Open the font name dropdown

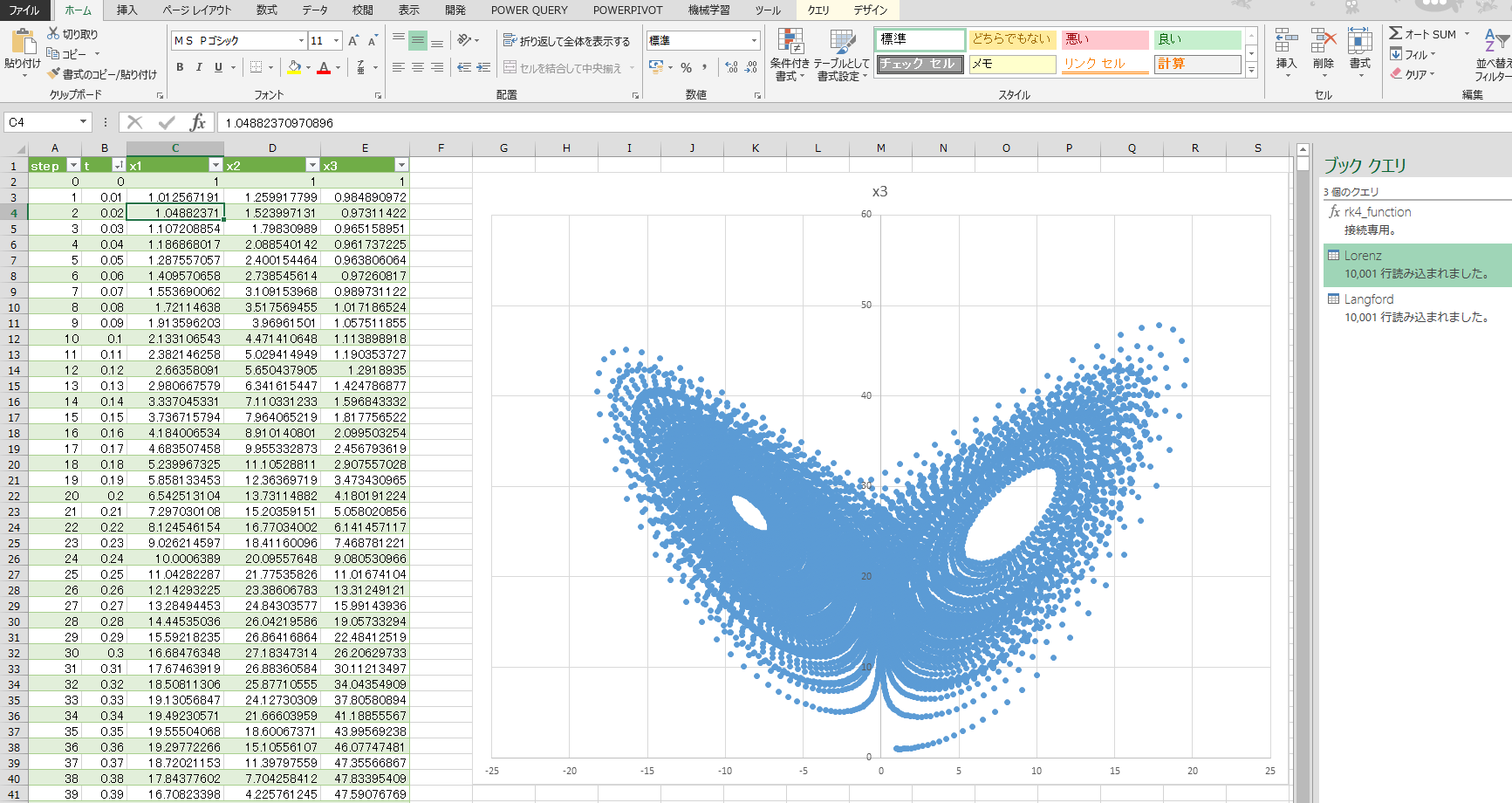(301, 41)
